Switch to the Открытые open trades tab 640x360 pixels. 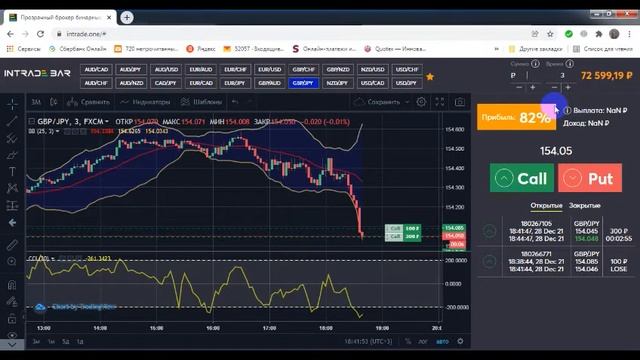546,206
